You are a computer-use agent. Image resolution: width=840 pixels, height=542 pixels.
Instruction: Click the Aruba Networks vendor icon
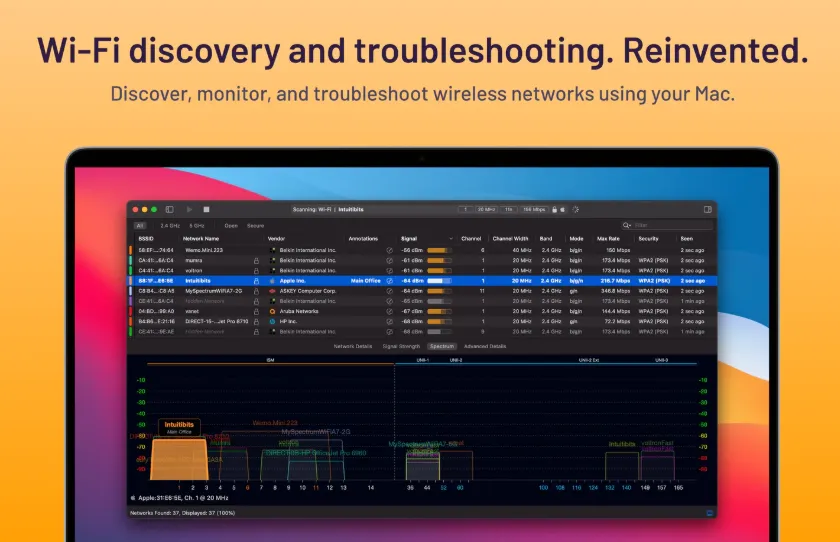pos(272,311)
